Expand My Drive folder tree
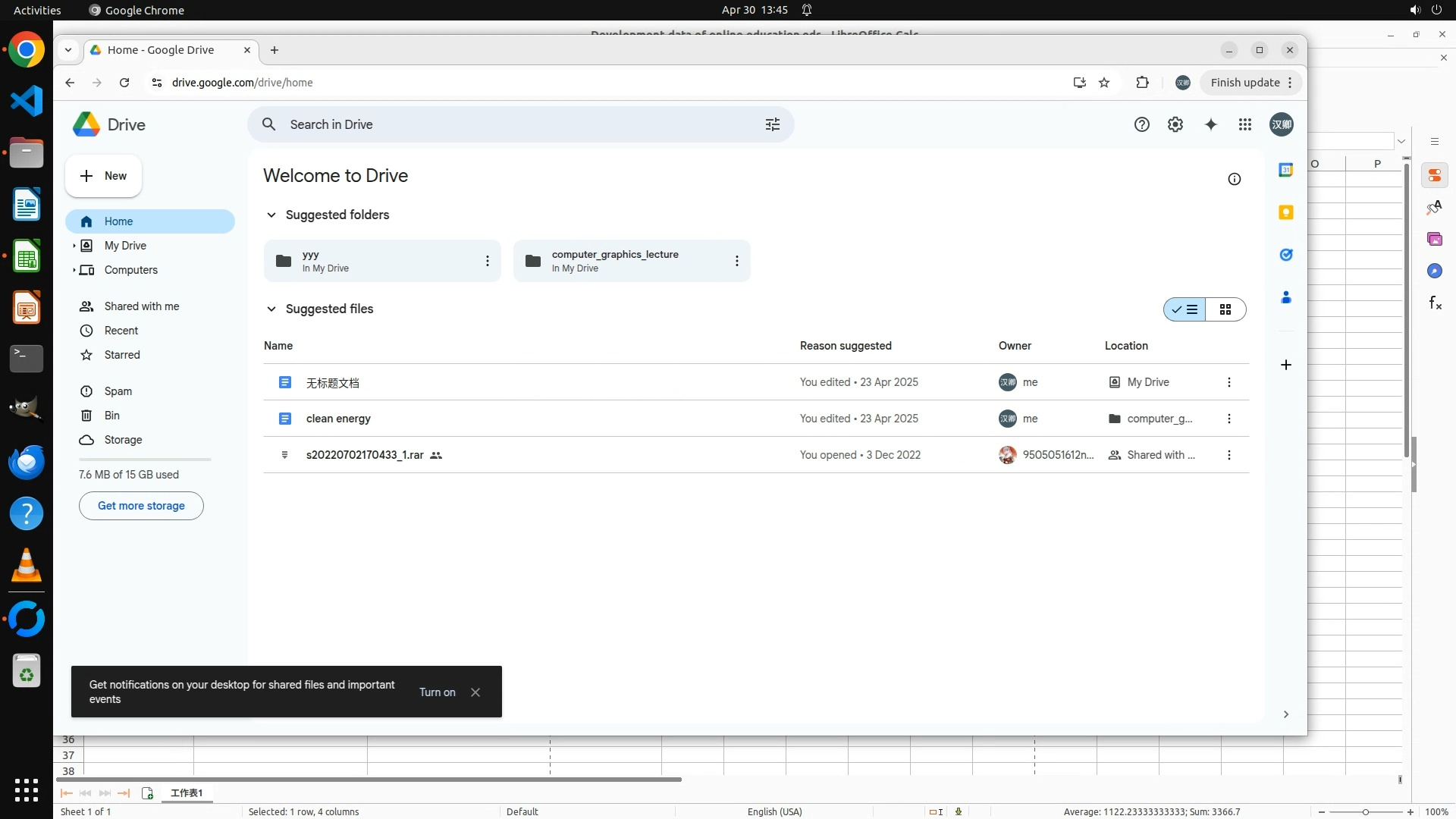The width and height of the screenshot is (1456, 819). point(74,246)
